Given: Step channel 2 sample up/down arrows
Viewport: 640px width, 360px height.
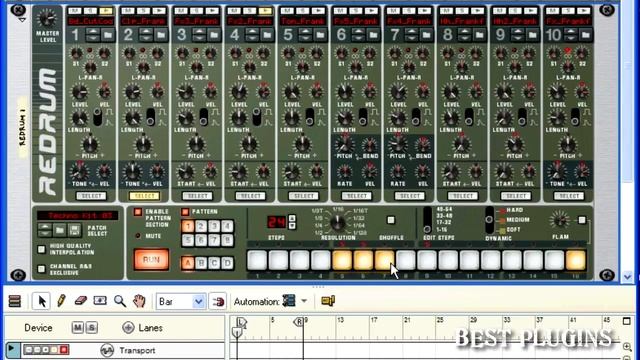Looking at the screenshot, I should point(146,36).
